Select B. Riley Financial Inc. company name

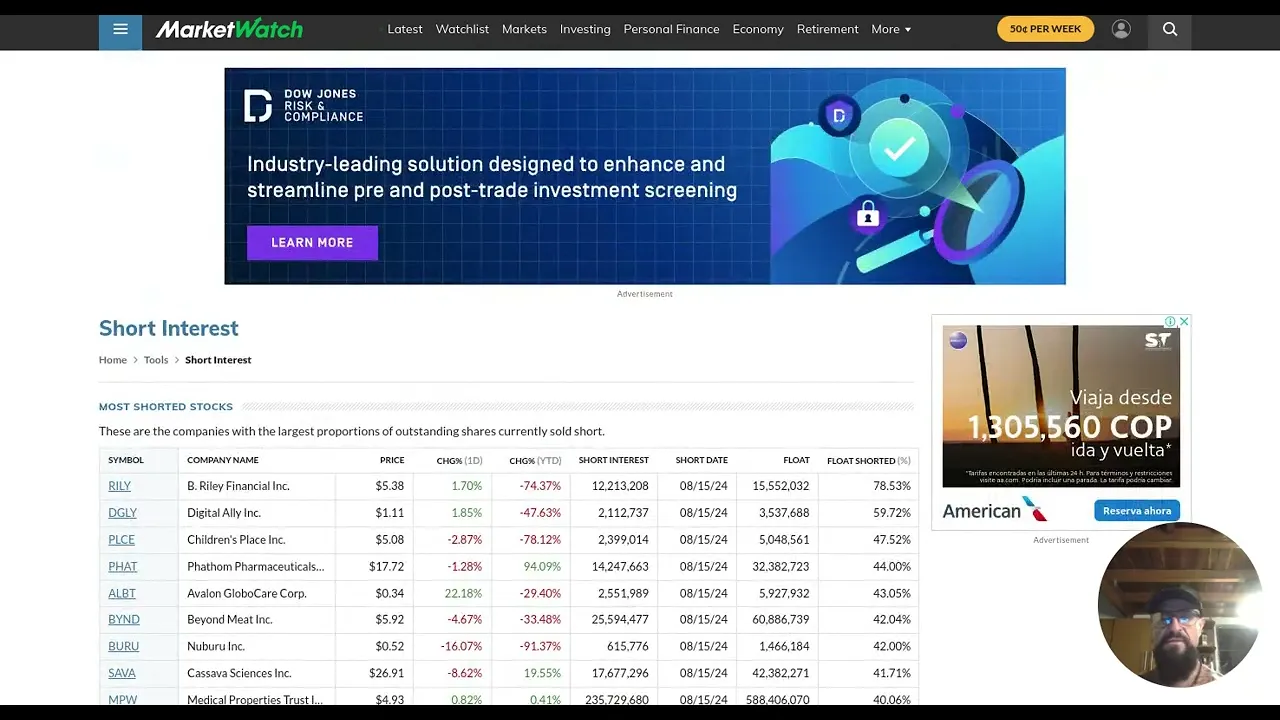coord(238,486)
